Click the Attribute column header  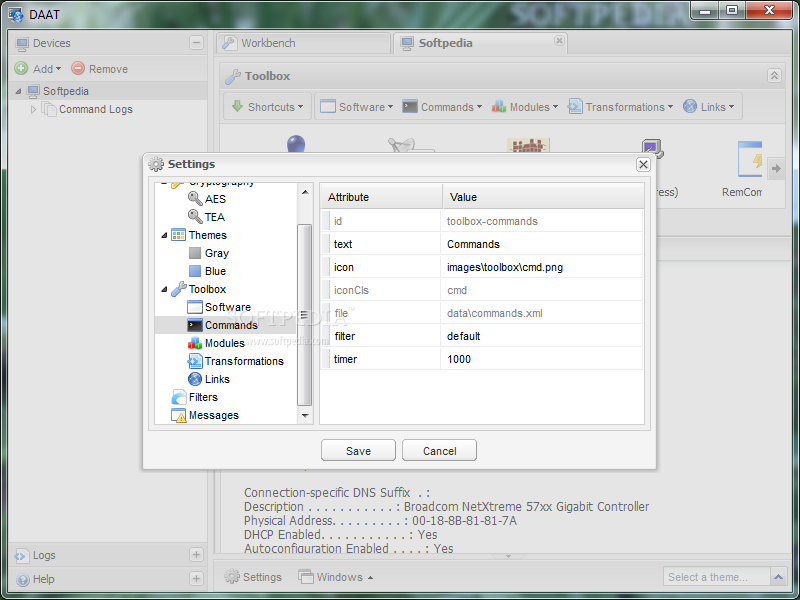(x=381, y=197)
